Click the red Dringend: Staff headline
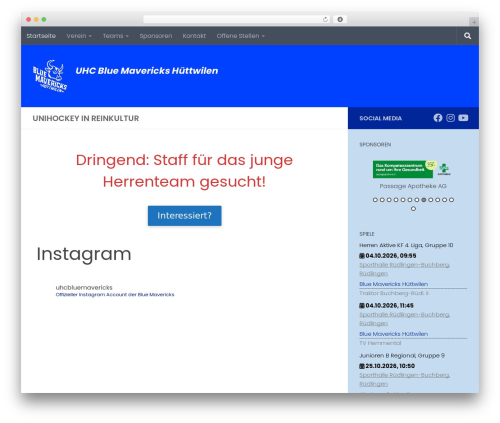 tap(184, 171)
